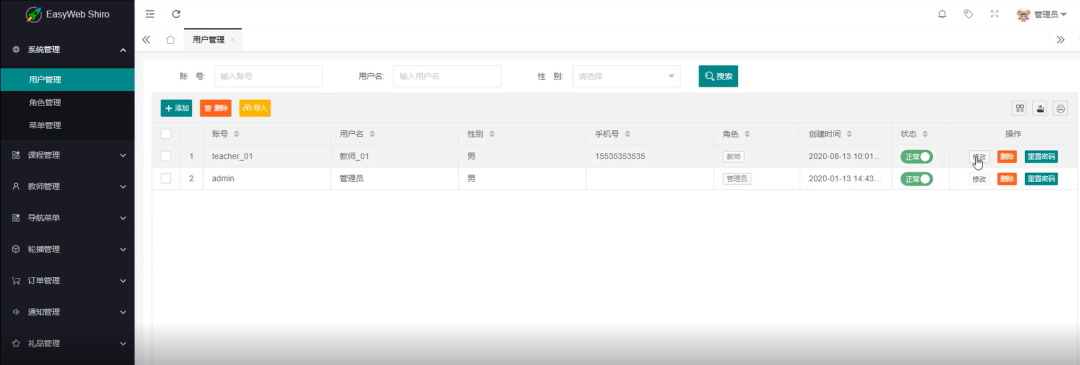
Task: Focus the 用户名 input field
Action: (447, 76)
